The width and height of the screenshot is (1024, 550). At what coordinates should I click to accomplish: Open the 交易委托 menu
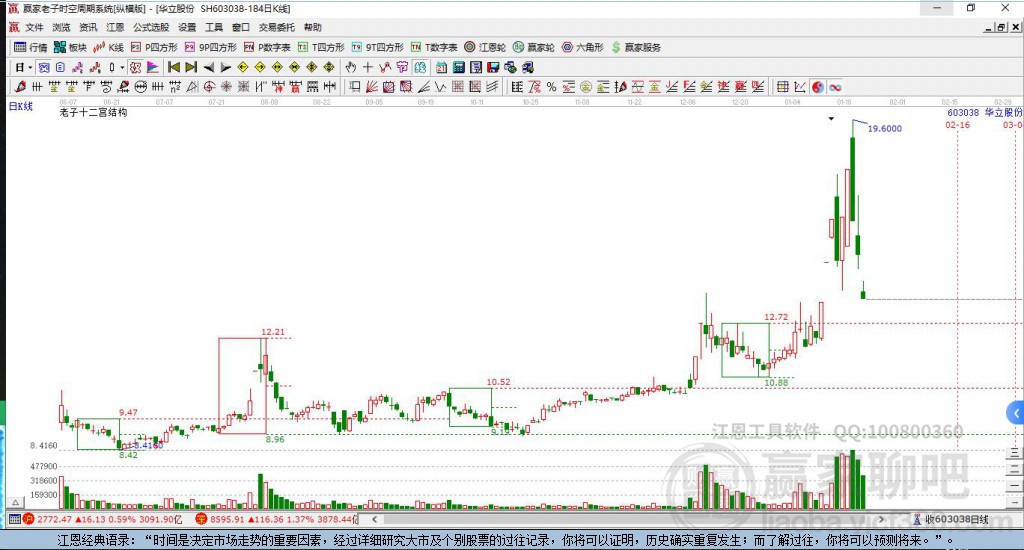276,27
